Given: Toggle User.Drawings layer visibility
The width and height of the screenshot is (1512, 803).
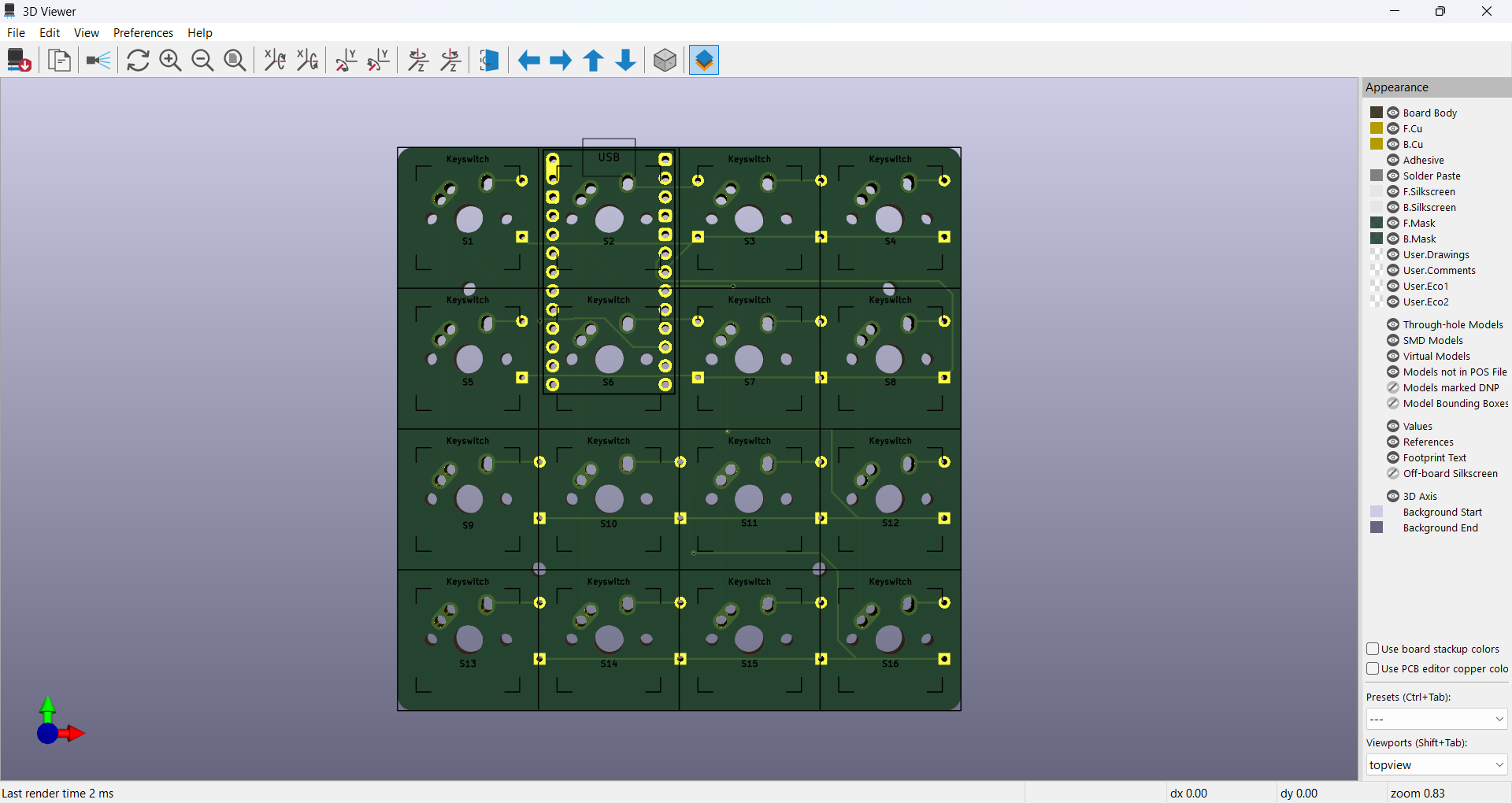Looking at the screenshot, I should pos(1393,254).
